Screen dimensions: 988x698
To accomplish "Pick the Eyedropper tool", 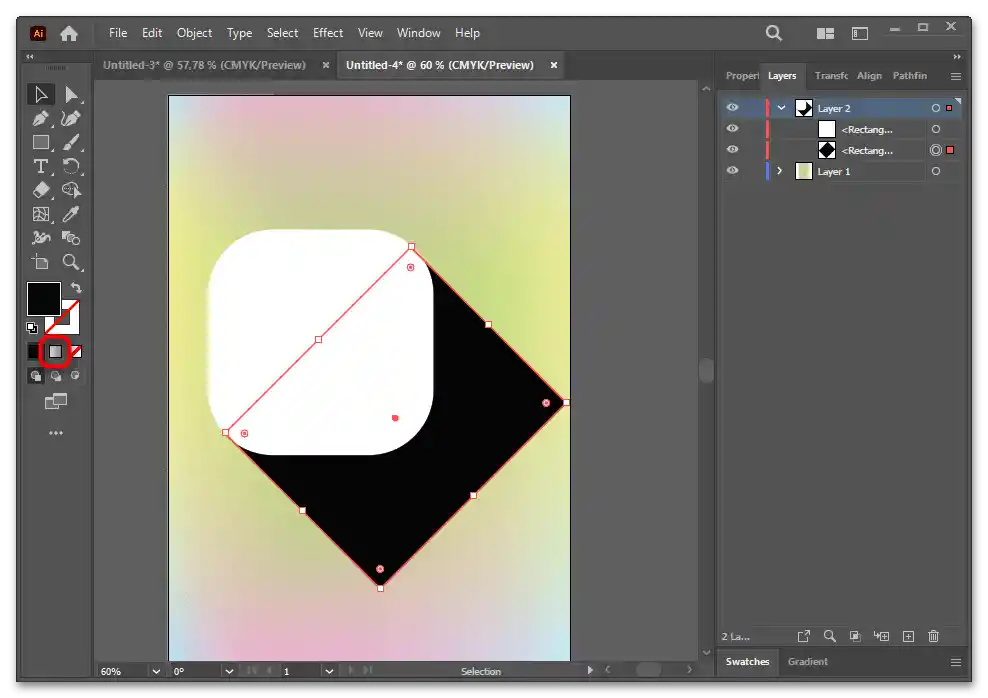I will [71, 214].
